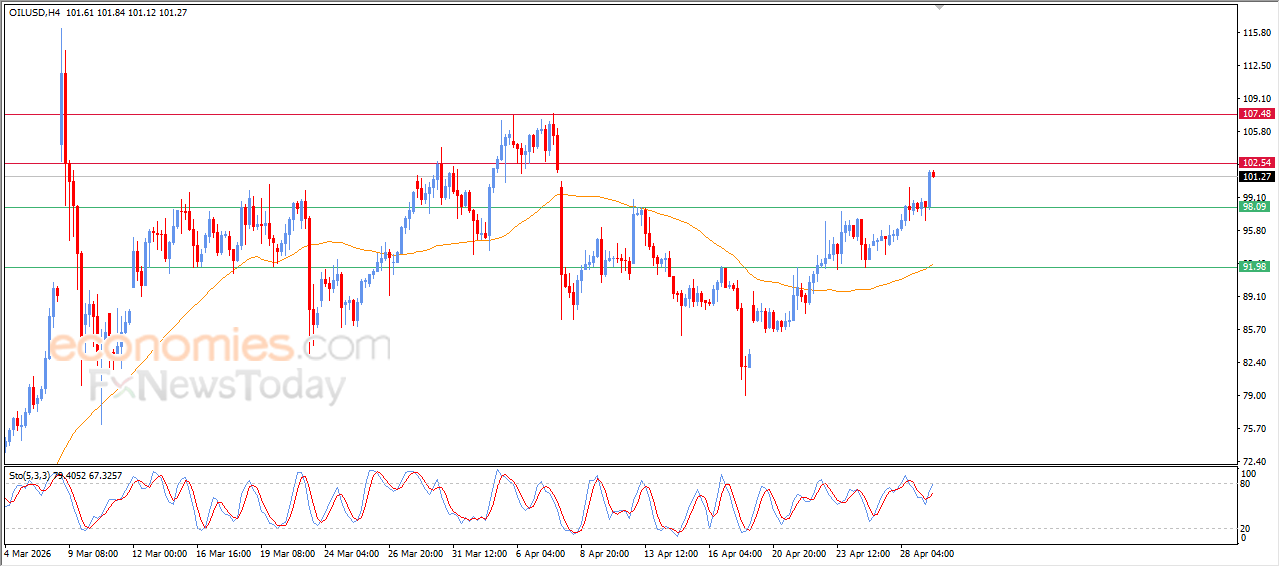Click the 79.00 price scale value
The width and height of the screenshot is (1280, 567).
[1254, 396]
